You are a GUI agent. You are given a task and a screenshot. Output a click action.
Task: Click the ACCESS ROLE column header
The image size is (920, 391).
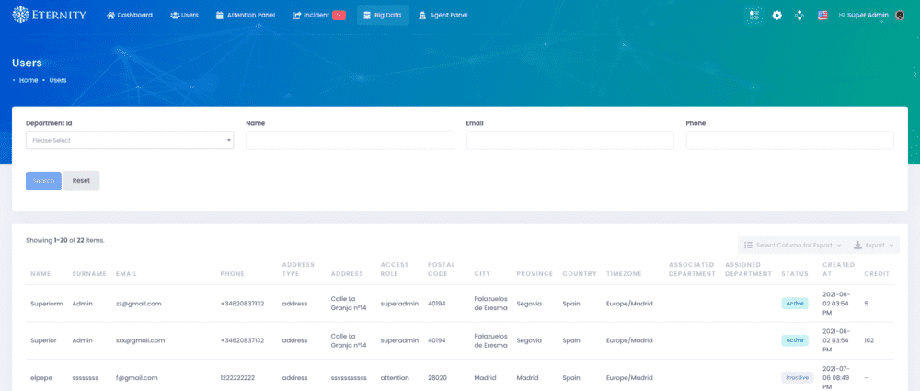[394, 269]
